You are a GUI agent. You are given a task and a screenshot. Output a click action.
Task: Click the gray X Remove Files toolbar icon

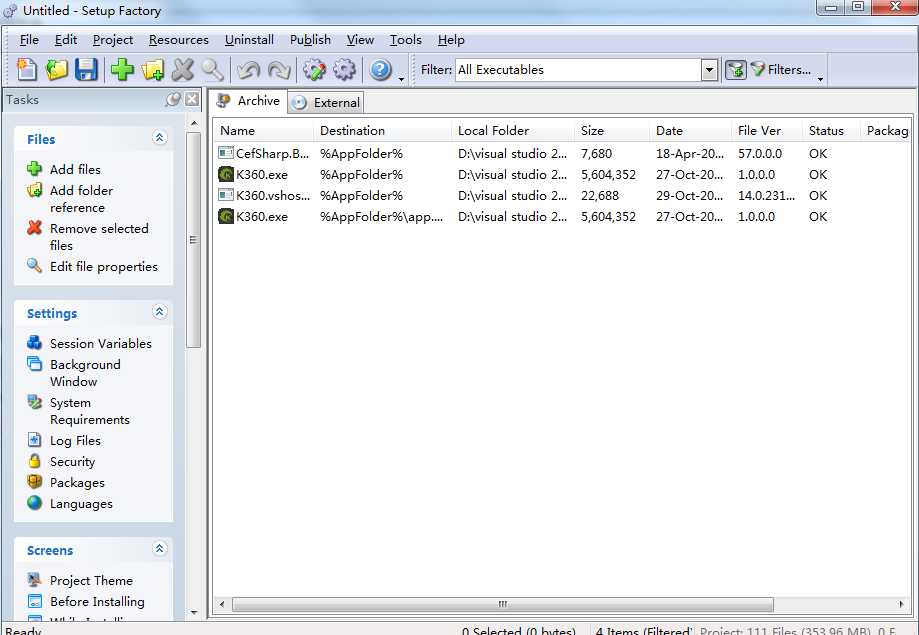click(x=183, y=70)
